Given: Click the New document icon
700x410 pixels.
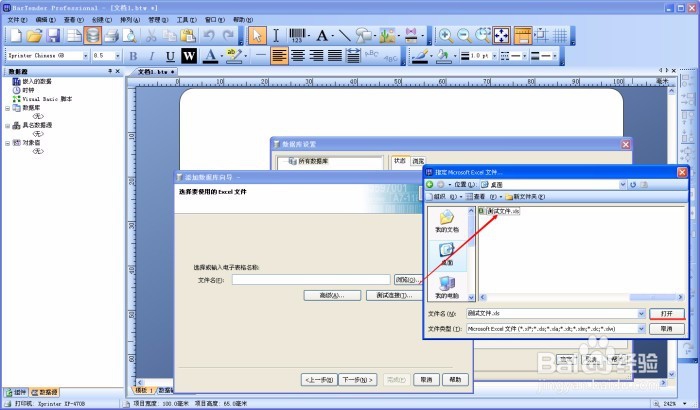Looking at the screenshot, I should click(x=16, y=36).
